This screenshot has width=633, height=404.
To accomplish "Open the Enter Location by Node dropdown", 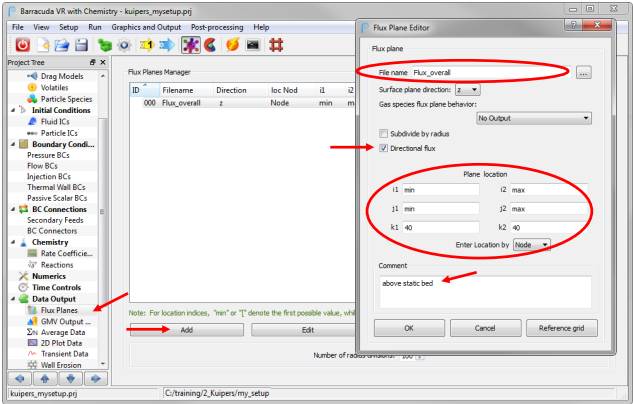I will click(532, 244).
